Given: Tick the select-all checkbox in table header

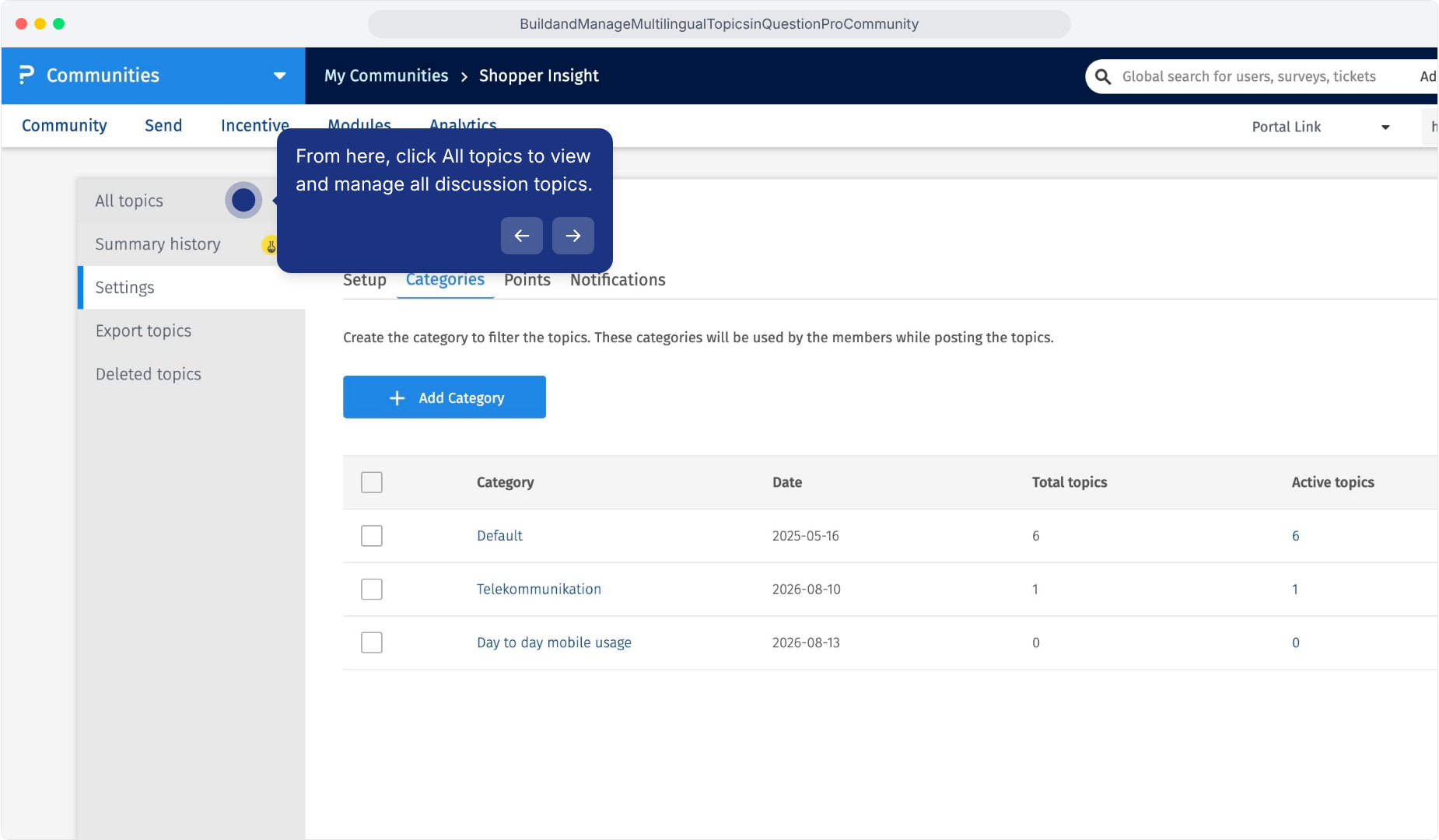Looking at the screenshot, I should 372,482.
